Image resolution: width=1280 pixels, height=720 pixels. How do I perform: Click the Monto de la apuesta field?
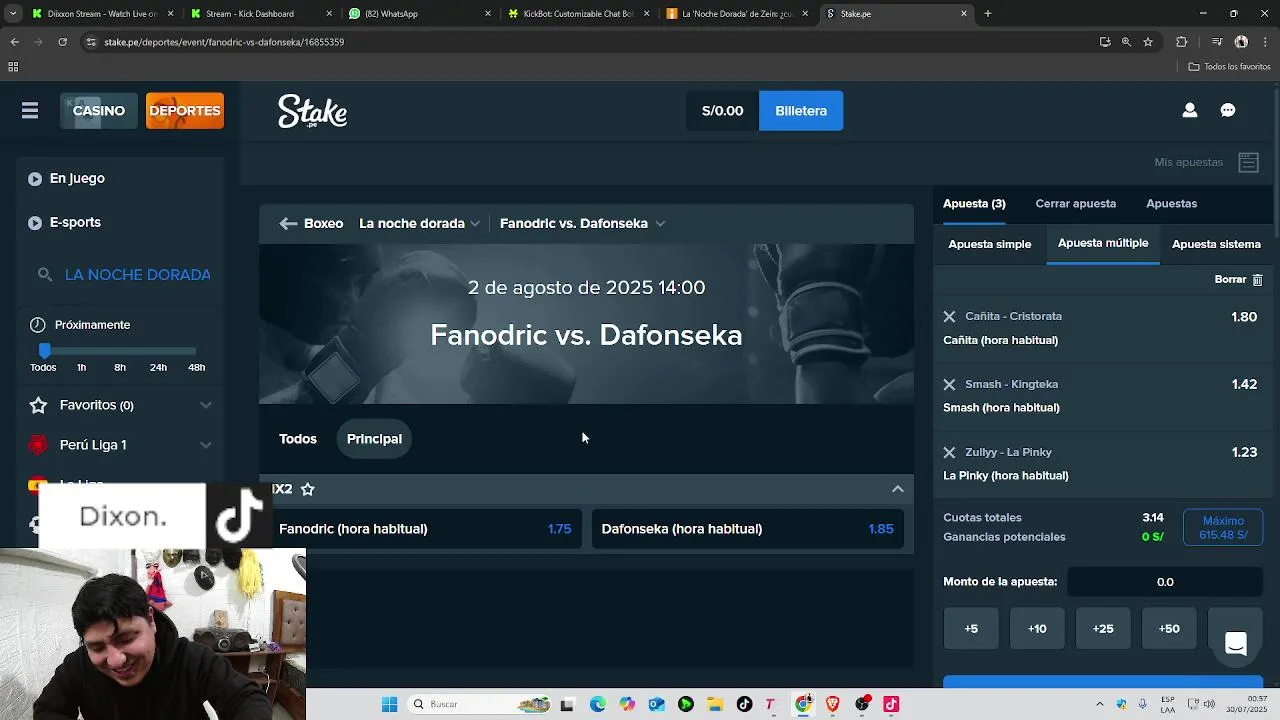(1165, 582)
